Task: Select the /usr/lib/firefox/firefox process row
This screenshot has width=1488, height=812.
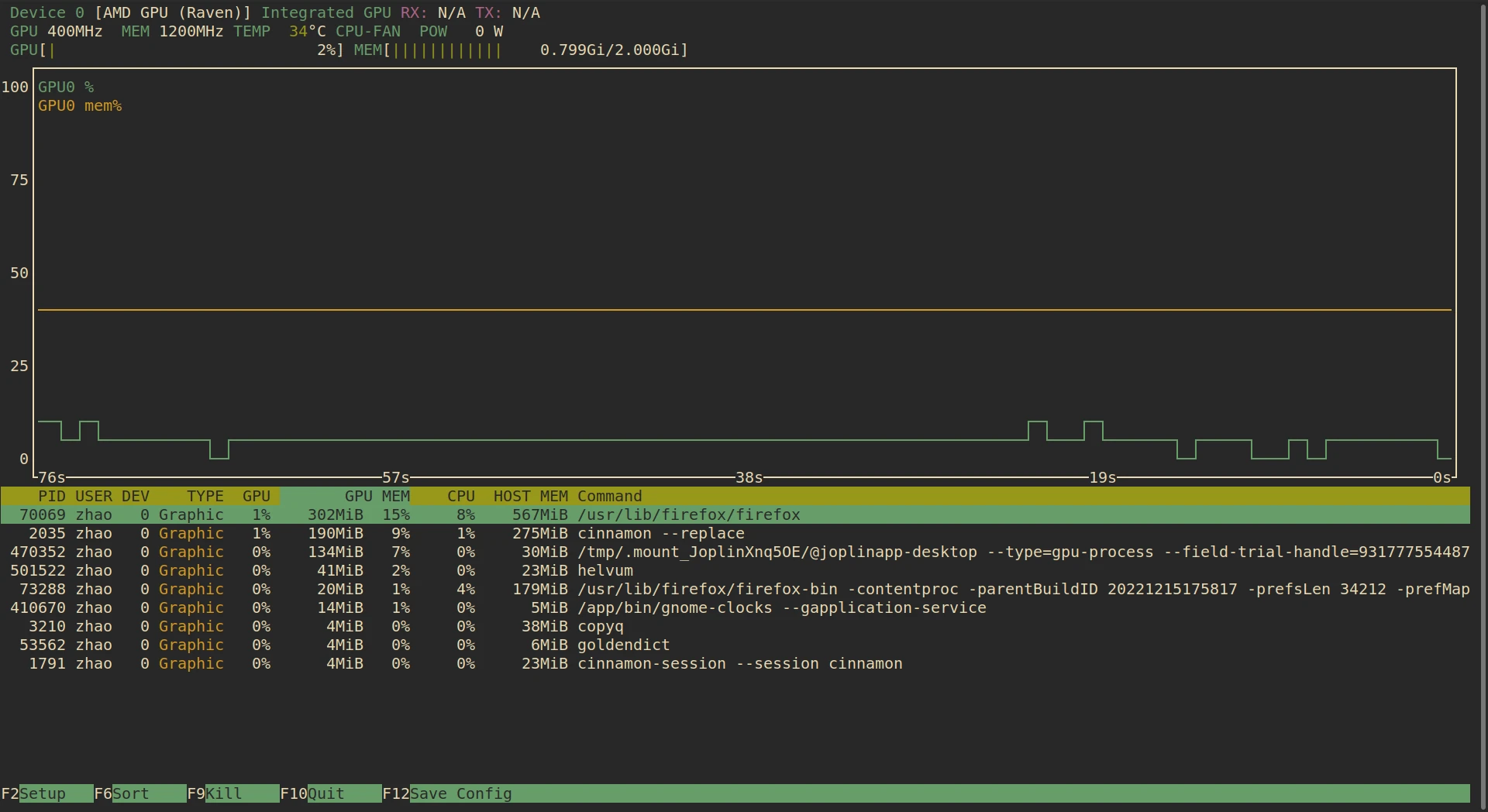Action: point(735,514)
